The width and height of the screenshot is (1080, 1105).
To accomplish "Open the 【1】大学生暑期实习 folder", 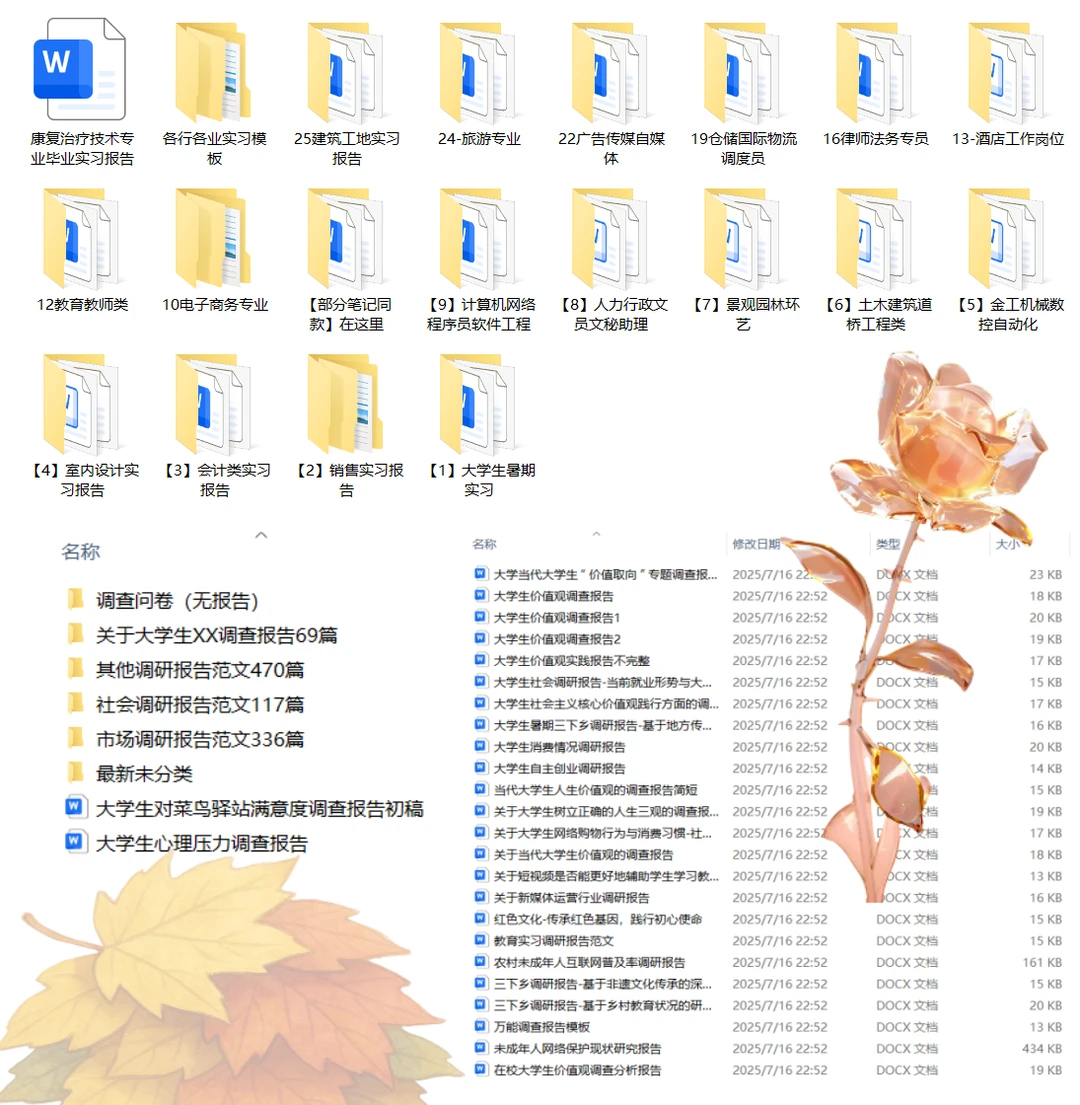I will pyautogui.click(x=480, y=415).
